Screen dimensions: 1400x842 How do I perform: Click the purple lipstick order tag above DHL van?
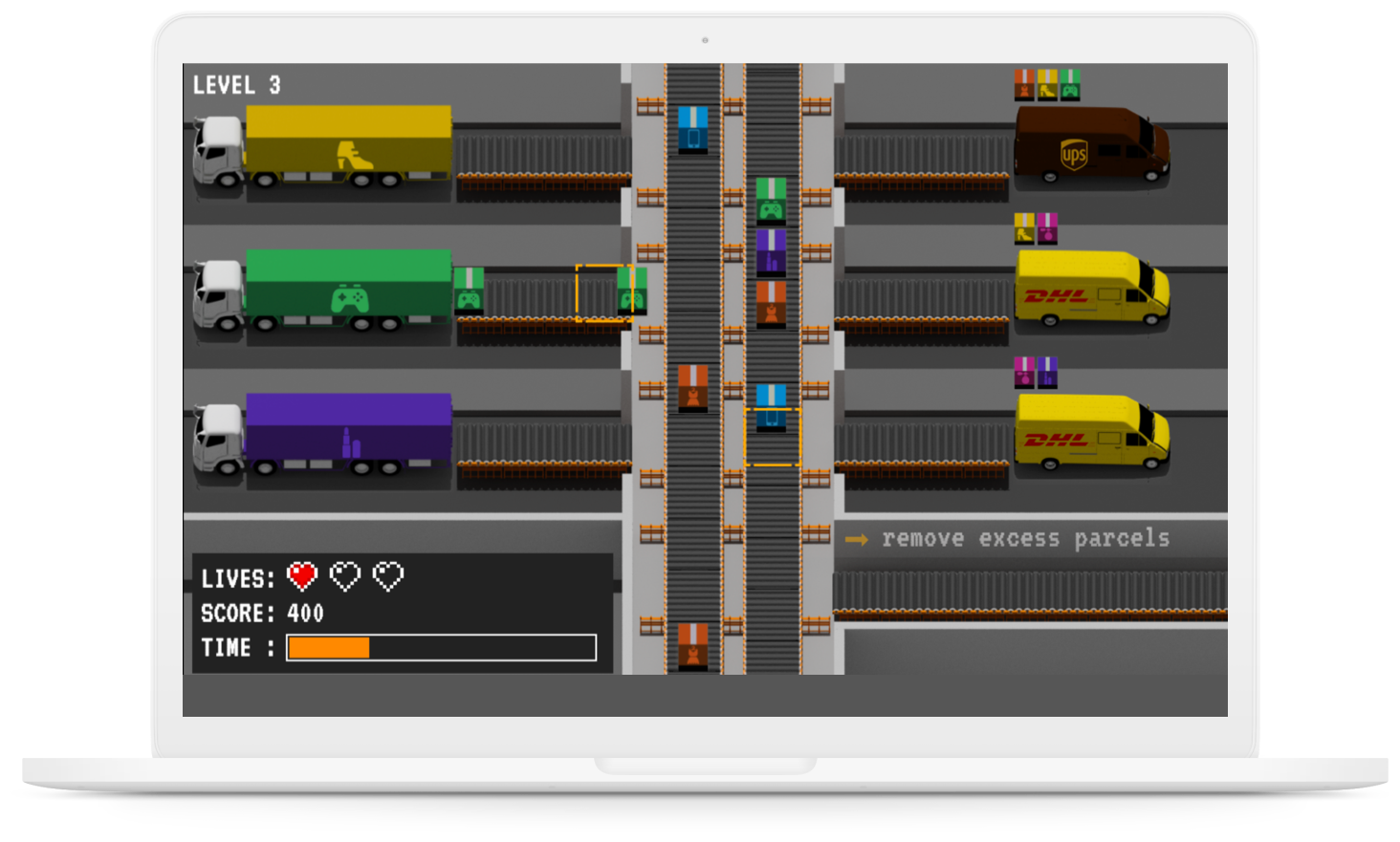tap(1048, 372)
